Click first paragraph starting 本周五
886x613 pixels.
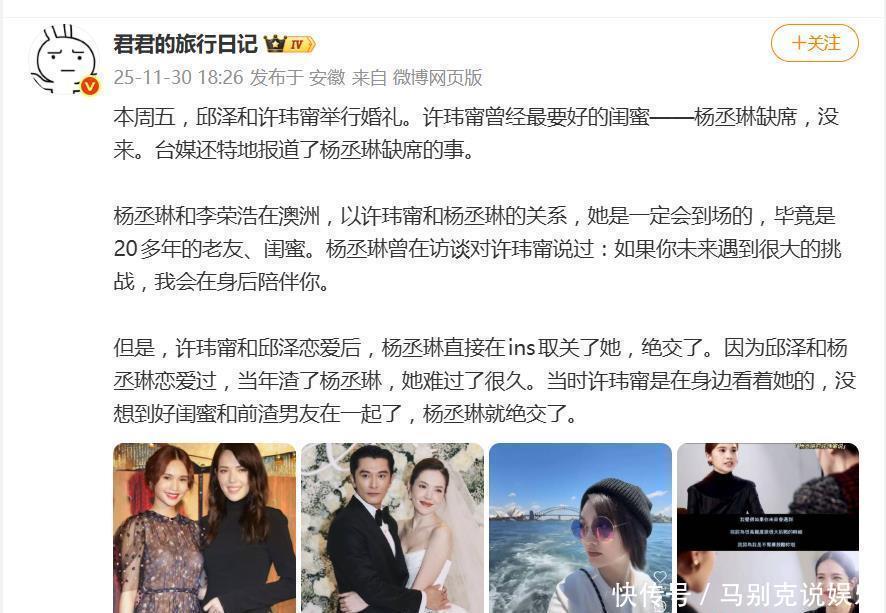point(476,133)
